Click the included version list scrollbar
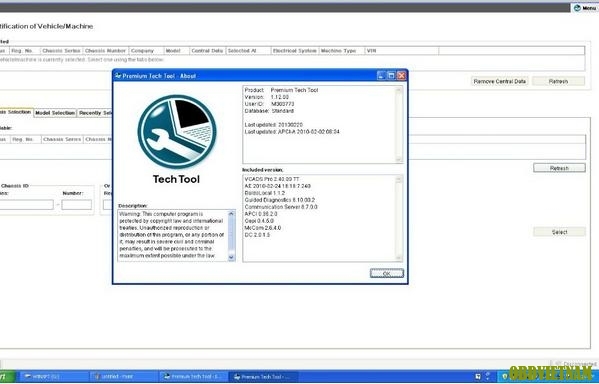599x384 pixels. tap(399, 218)
